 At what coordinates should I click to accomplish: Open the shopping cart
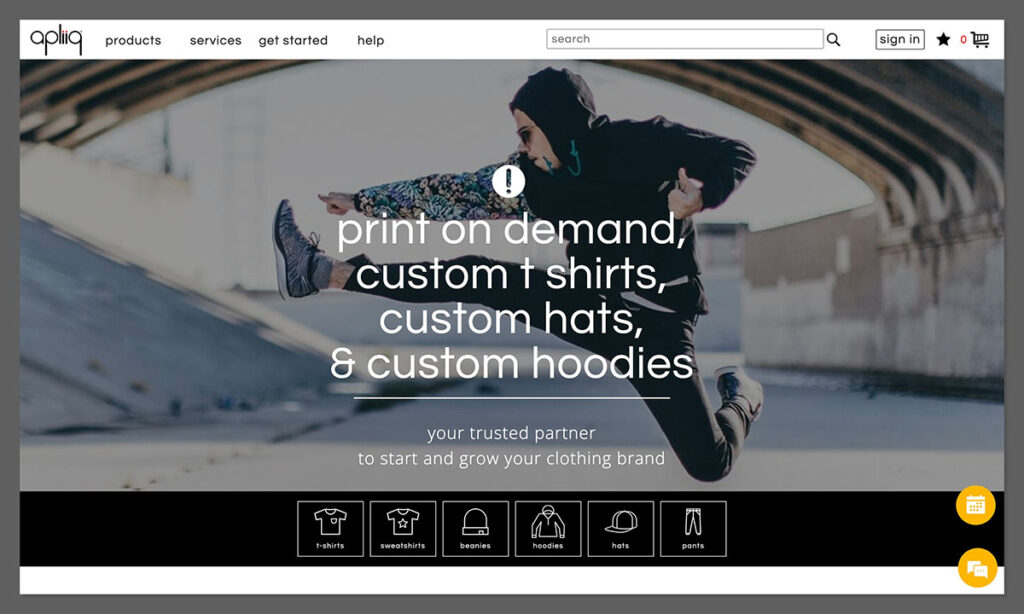[979, 40]
